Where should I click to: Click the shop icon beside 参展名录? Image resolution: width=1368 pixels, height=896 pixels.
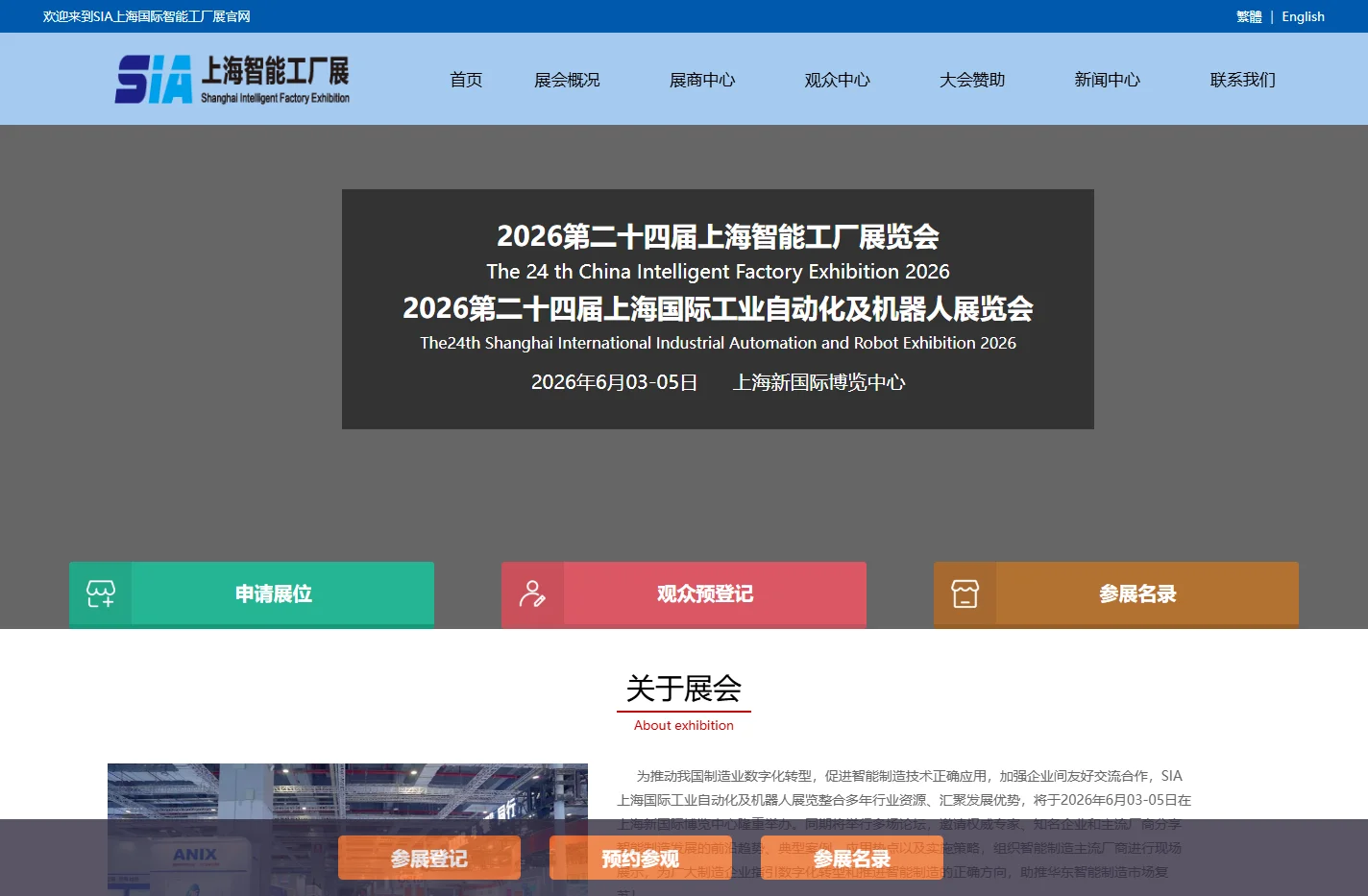tap(965, 593)
